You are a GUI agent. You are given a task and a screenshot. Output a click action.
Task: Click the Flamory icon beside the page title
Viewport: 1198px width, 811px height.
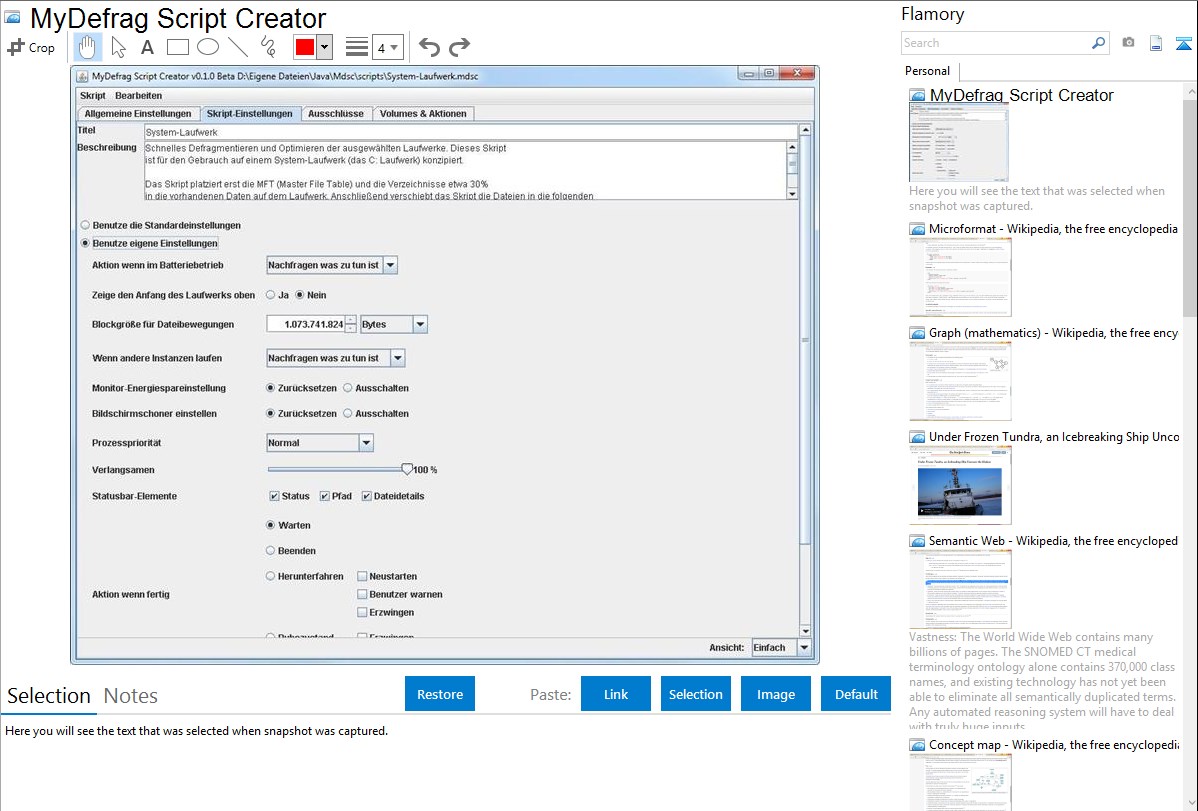12,18
